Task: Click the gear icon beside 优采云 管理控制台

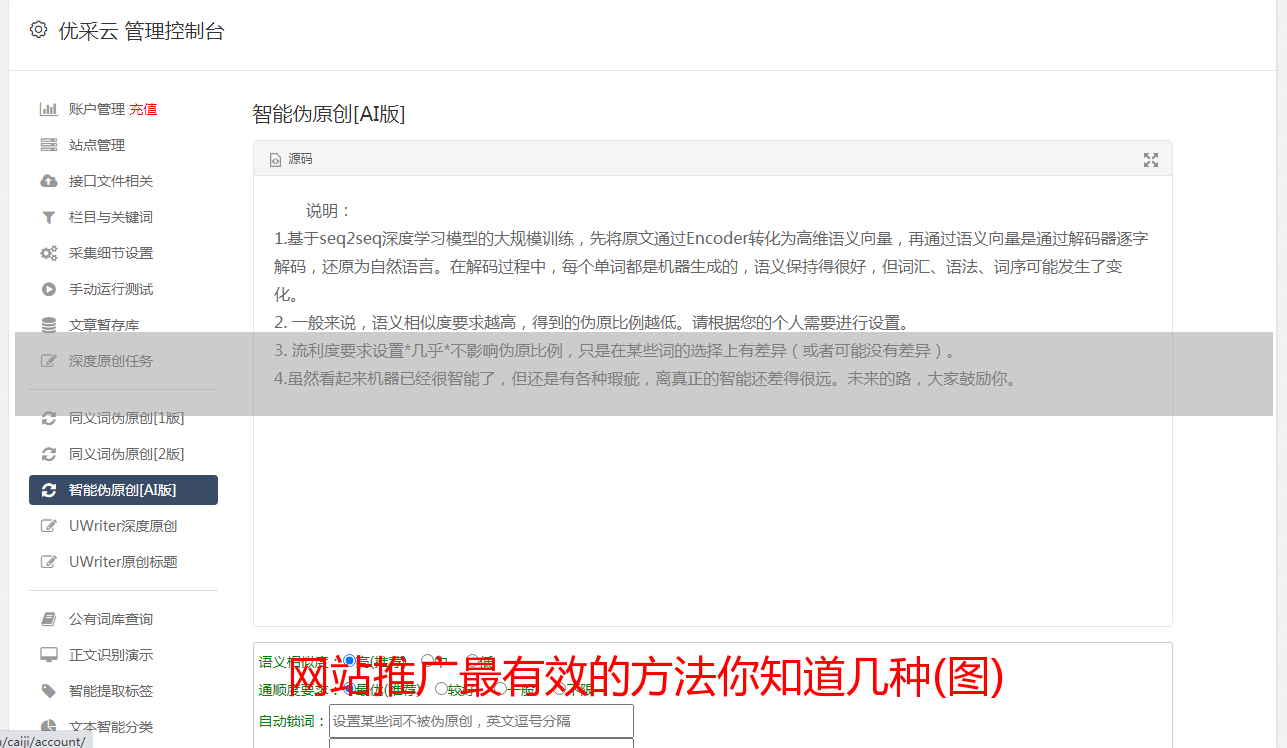Action: (x=38, y=30)
